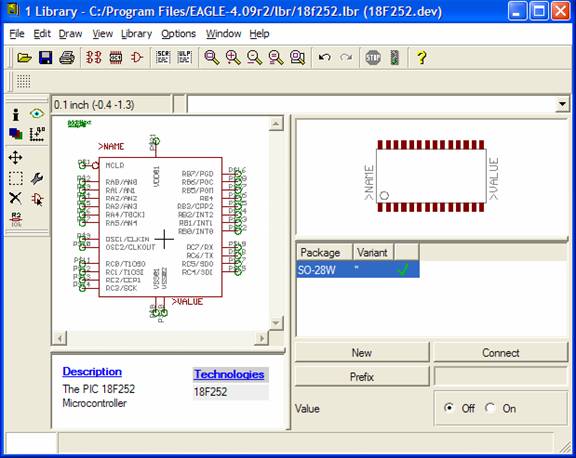Click into the command line input field
Image resolution: width=576 pixels, height=458 pixels.
click(x=372, y=104)
